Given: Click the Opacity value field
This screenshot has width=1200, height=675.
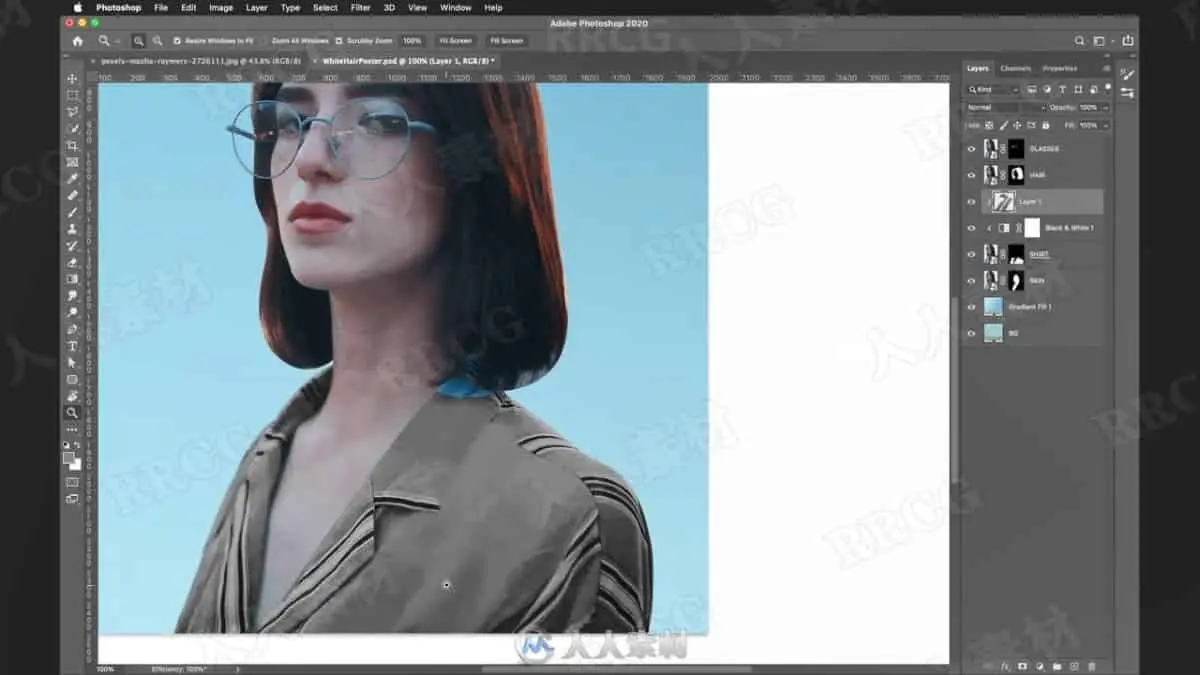Looking at the screenshot, I should pyautogui.click(x=1088, y=107).
